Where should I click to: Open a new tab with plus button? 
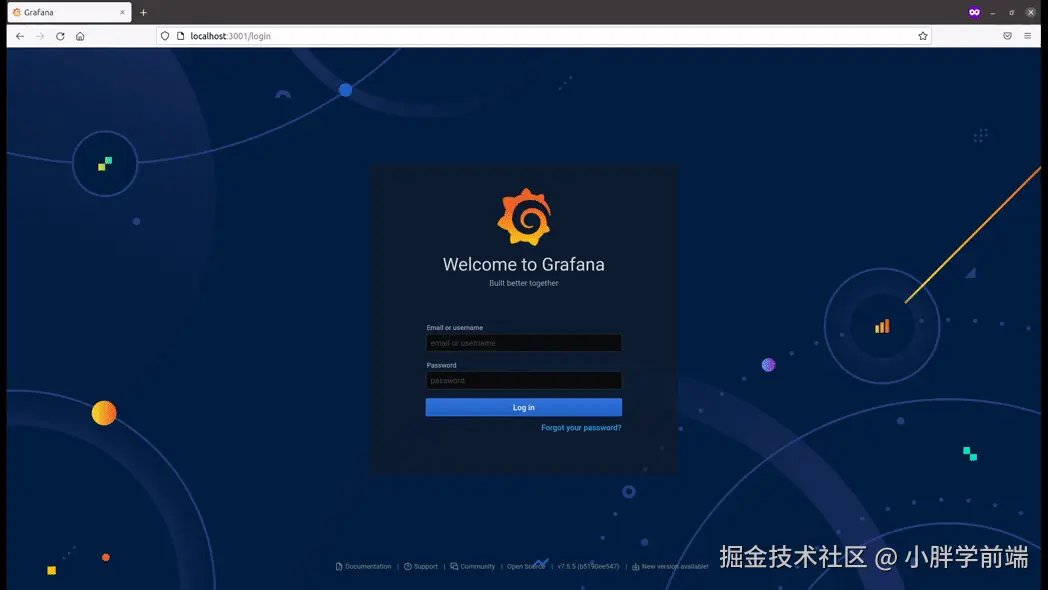[143, 12]
